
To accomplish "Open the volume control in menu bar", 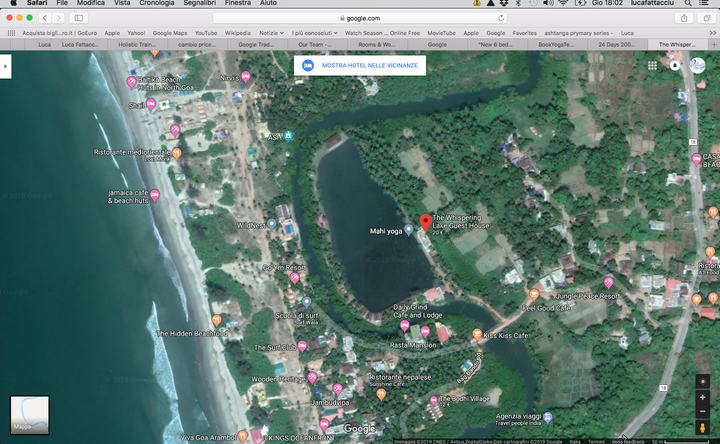I will click(x=548, y=3).
